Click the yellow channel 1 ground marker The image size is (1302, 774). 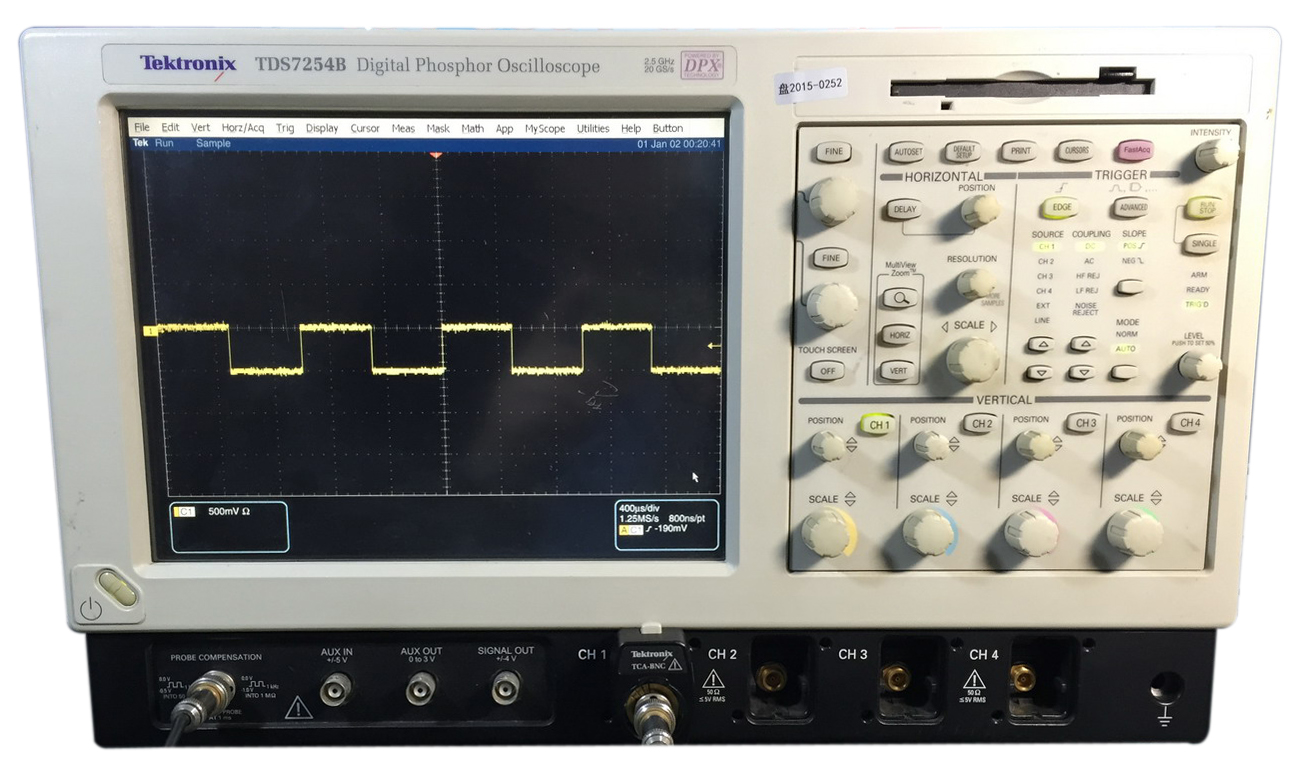pyautogui.click(x=151, y=330)
